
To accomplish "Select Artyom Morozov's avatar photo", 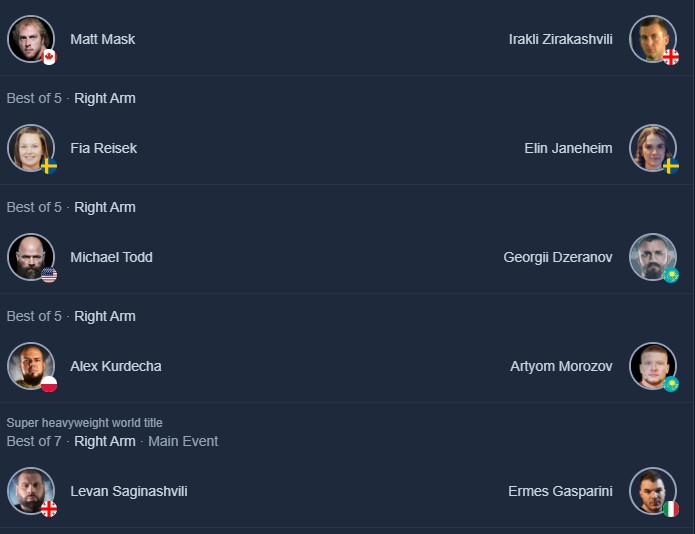I will [652, 366].
